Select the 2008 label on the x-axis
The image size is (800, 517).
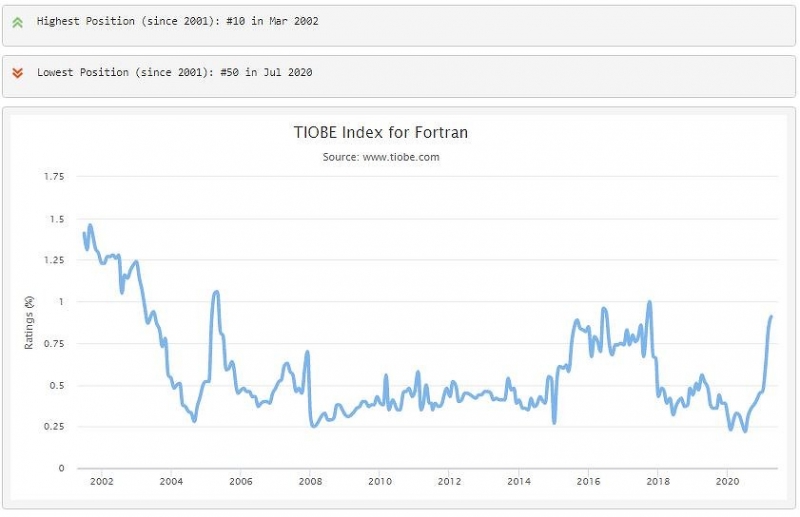(310, 482)
